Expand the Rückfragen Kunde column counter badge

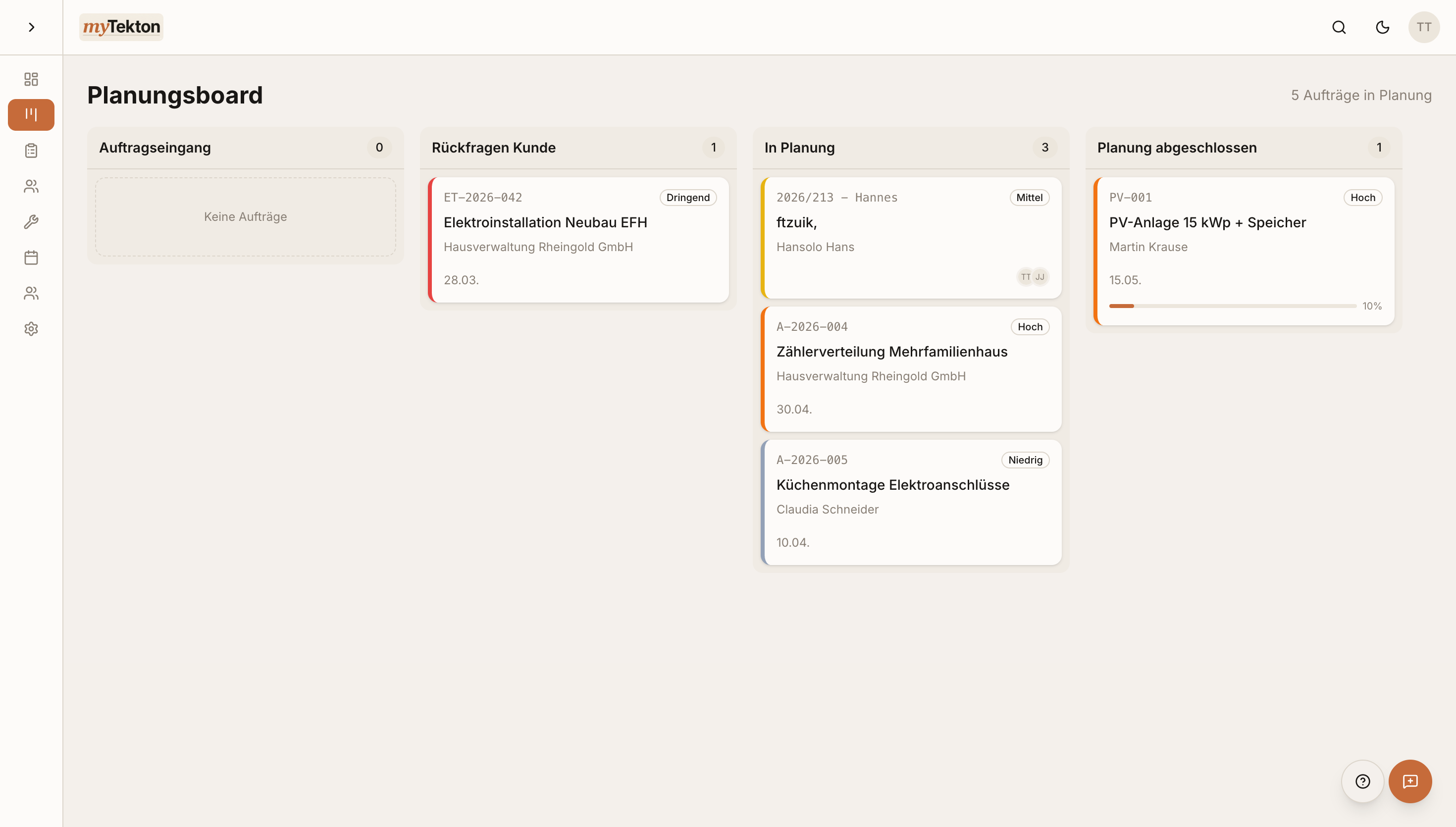click(713, 147)
